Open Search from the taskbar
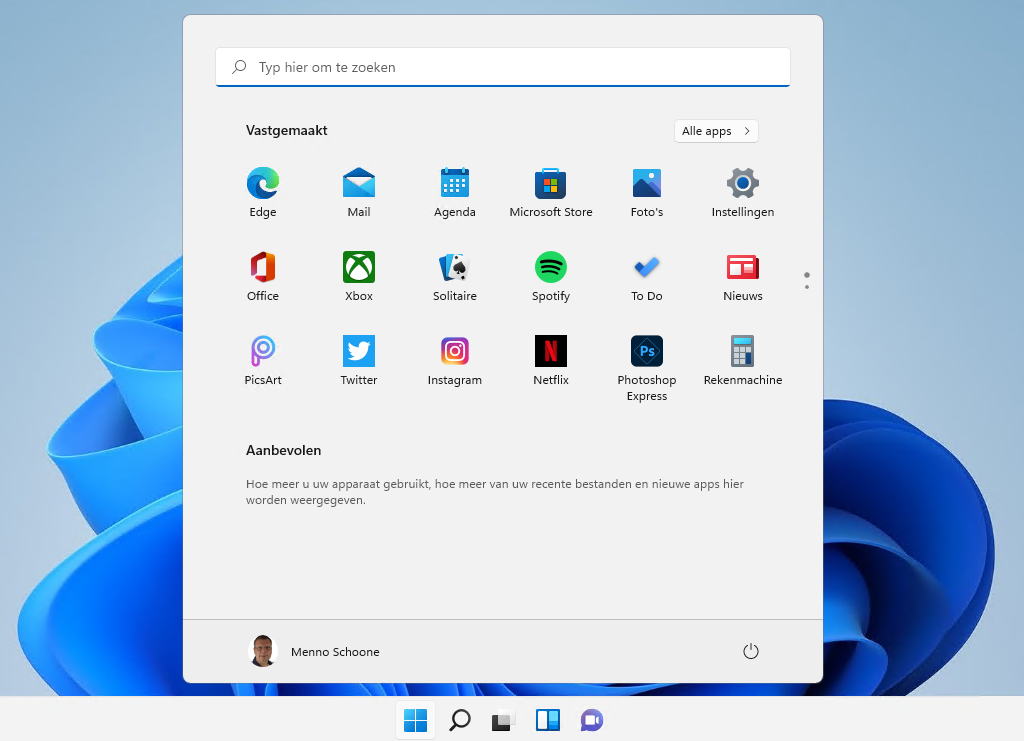The height and width of the screenshot is (741, 1024). pos(460,720)
